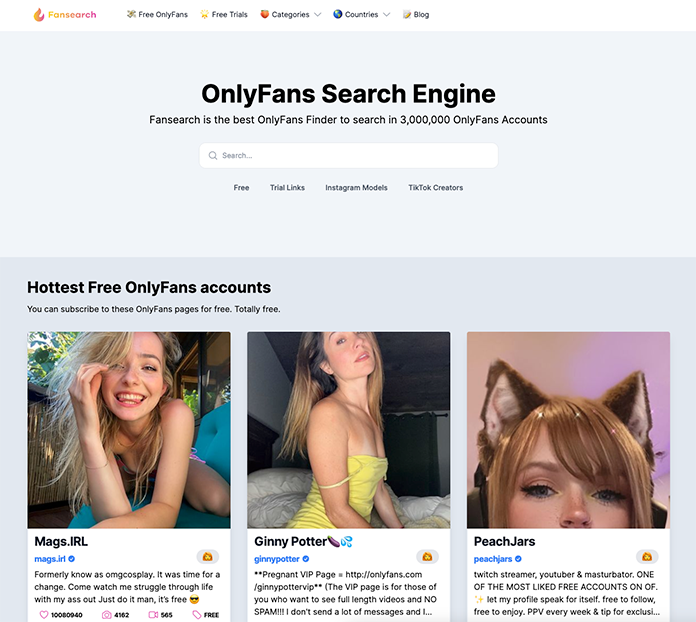Click the "OnlyFans Search Engine" heading
Image resolution: width=696 pixels, height=622 pixels.
(348, 94)
